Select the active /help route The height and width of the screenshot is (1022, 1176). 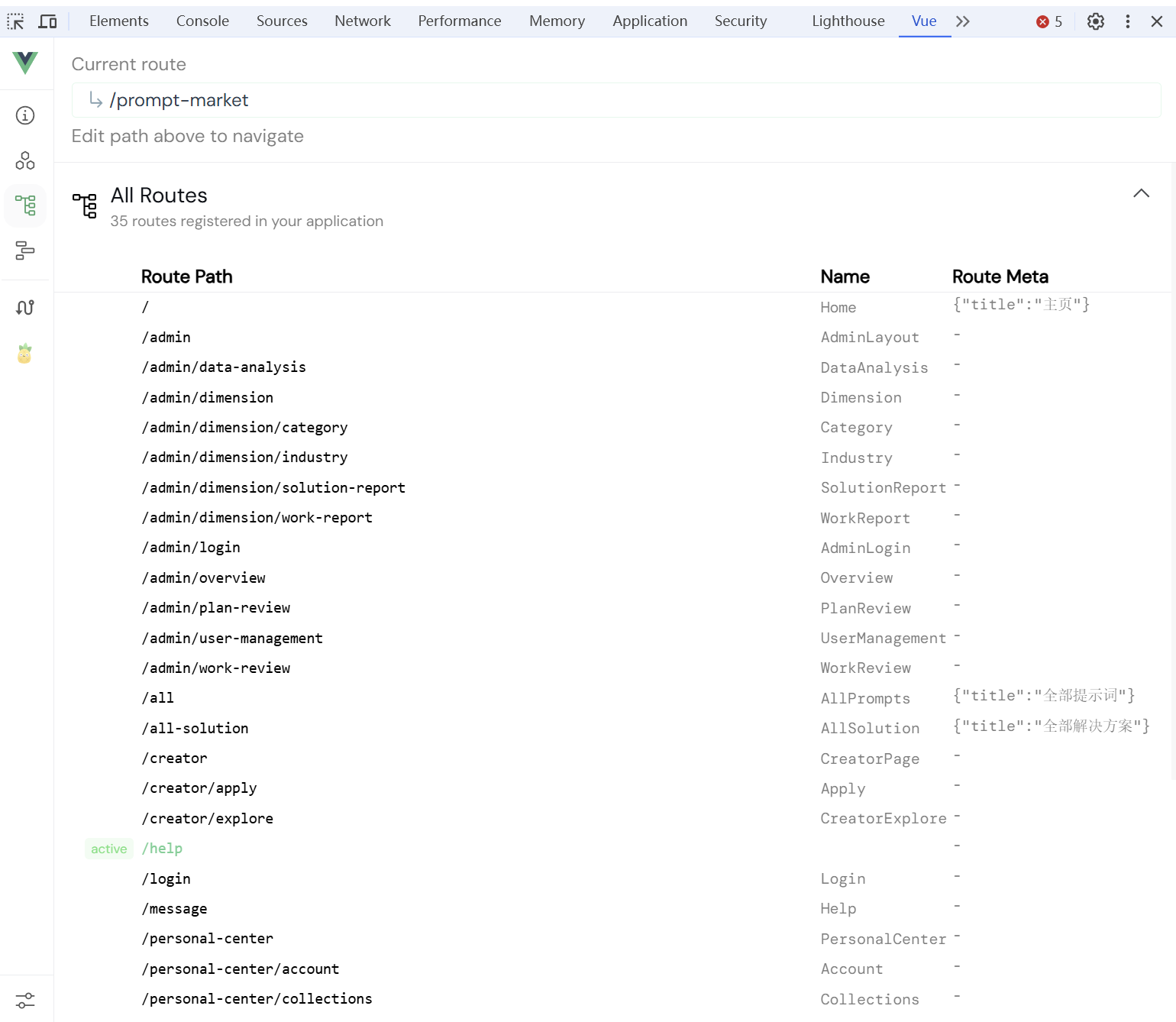[162, 849]
